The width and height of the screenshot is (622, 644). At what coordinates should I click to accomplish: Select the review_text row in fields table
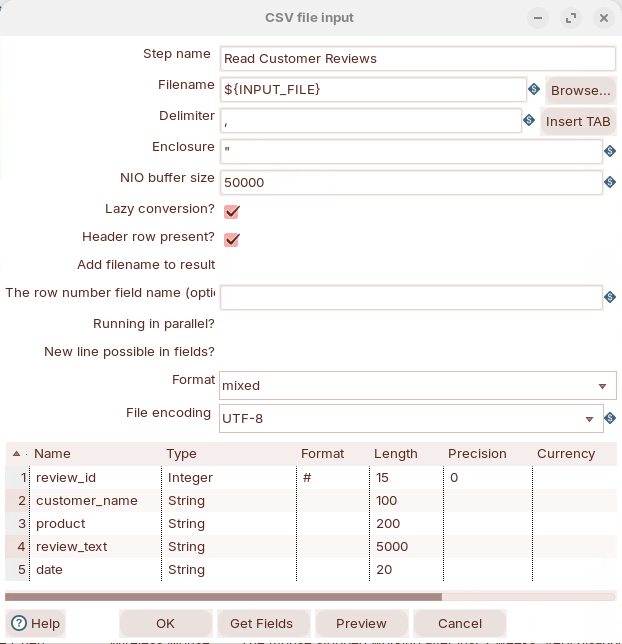(72, 547)
